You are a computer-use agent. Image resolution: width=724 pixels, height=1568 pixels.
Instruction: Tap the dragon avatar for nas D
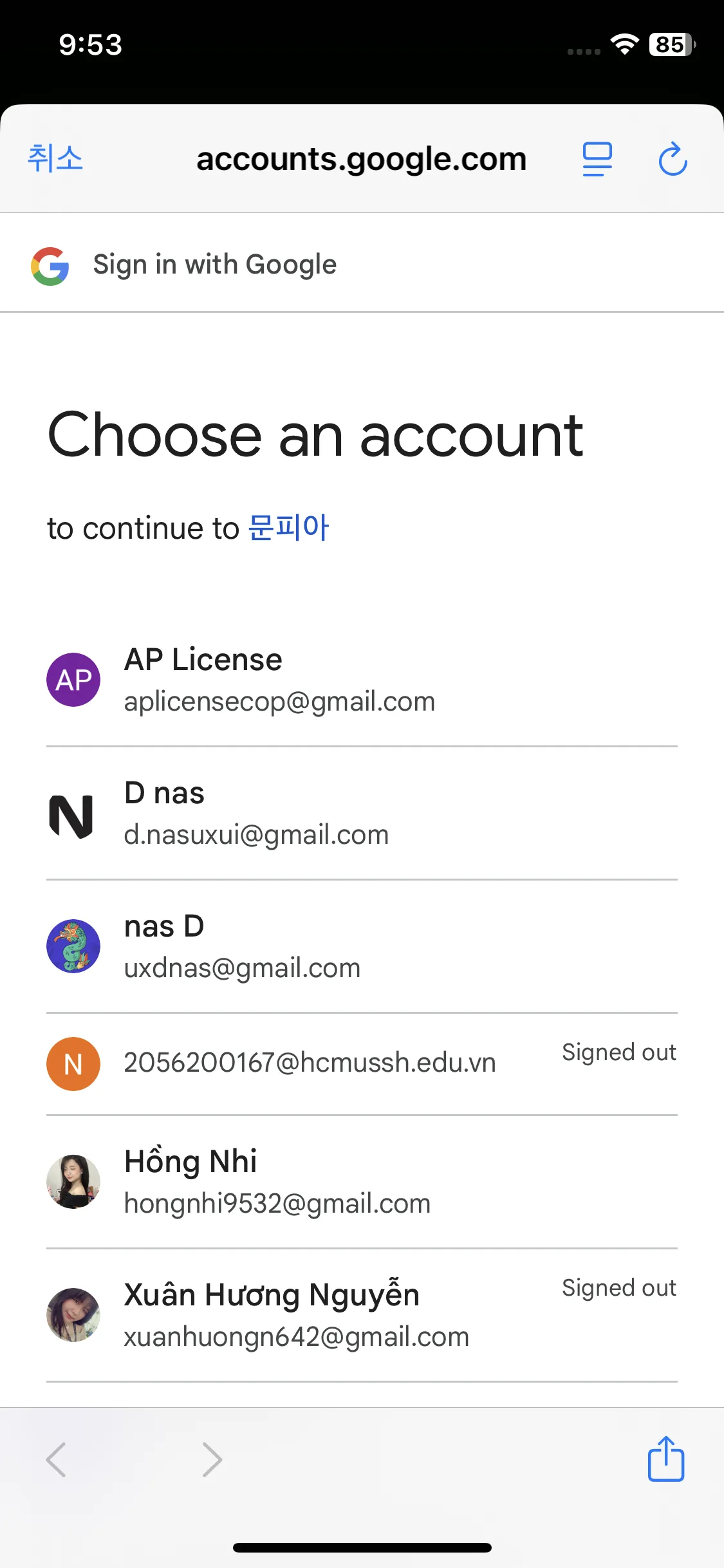coord(73,946)
